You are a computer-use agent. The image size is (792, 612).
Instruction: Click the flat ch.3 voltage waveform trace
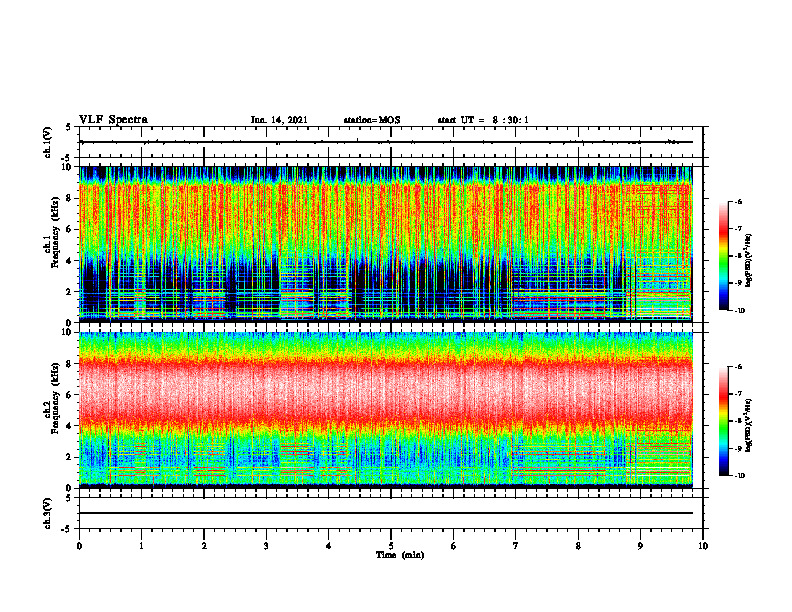click(x=386, y=513)
